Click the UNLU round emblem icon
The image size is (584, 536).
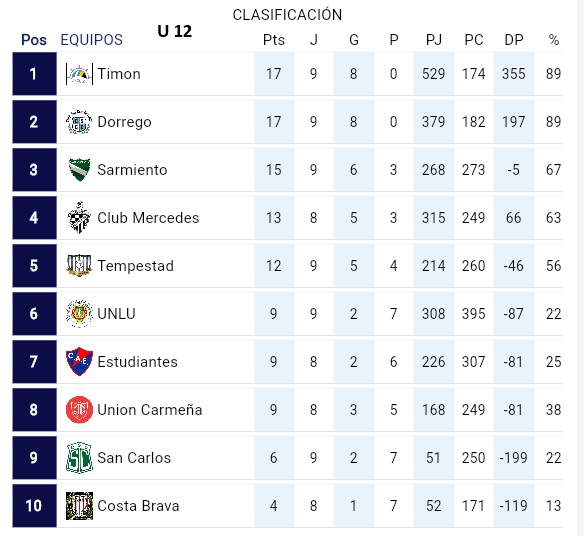click(x=79, y=314)
